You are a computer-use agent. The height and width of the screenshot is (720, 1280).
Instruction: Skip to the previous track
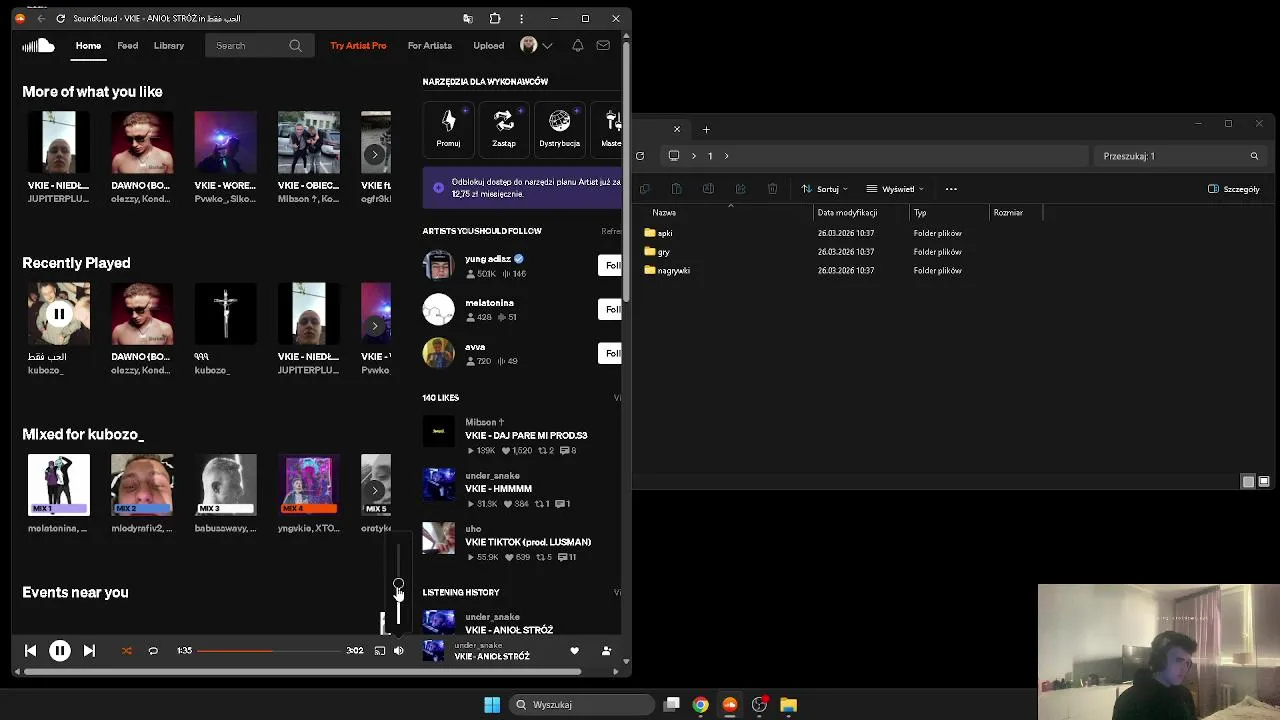coord(30,650)
